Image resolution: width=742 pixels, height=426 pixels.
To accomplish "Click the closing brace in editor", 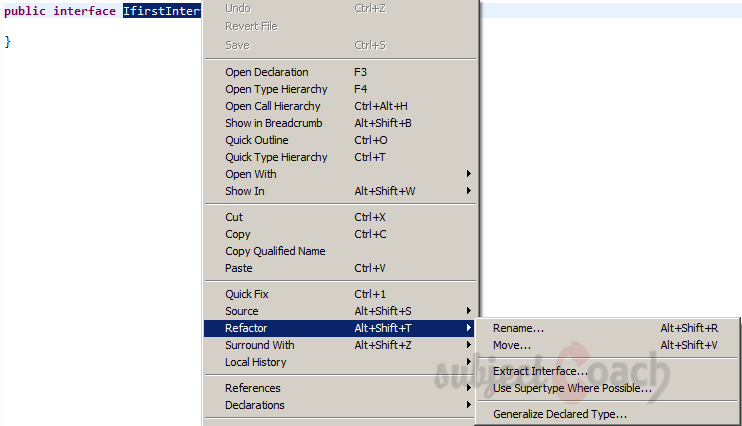I will (x=7, y=42).
